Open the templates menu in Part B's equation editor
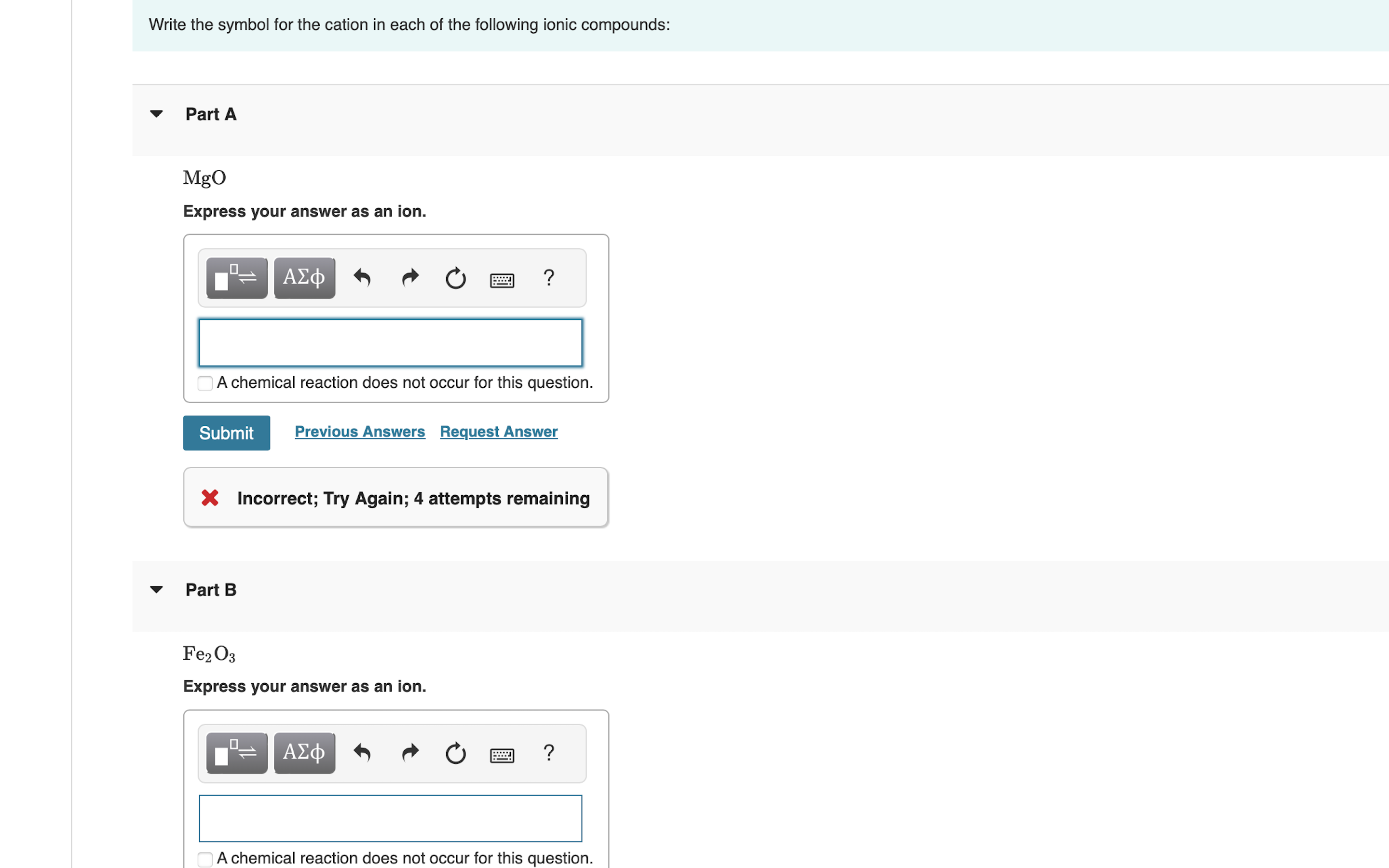 235,753
